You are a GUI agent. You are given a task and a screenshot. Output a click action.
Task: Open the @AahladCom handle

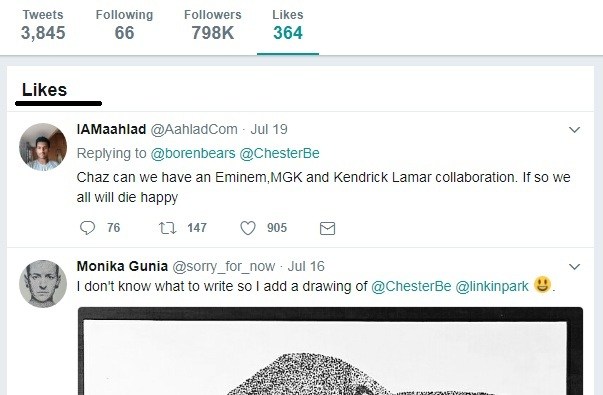(x=194, y=130)
